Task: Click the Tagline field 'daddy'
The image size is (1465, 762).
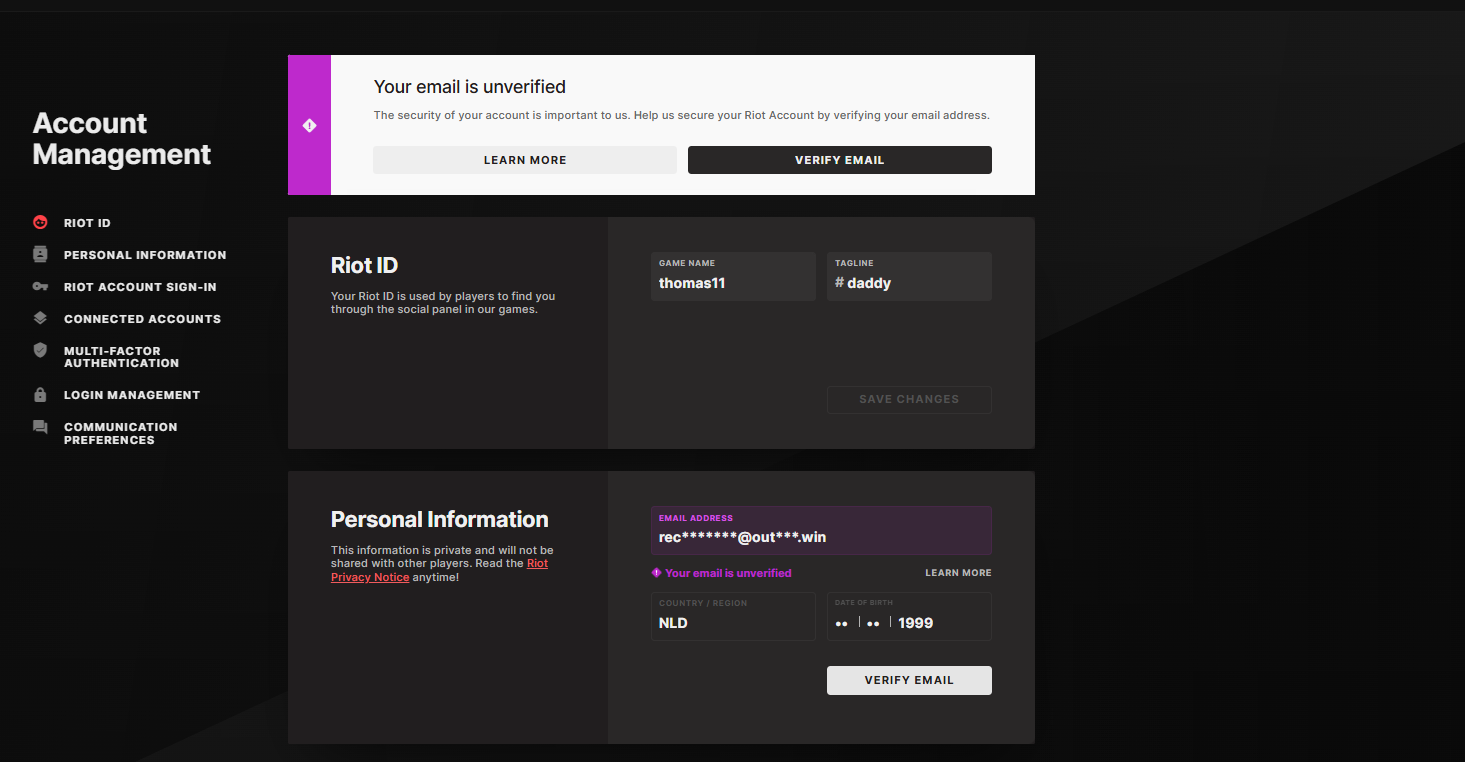Action: point(909,276)
